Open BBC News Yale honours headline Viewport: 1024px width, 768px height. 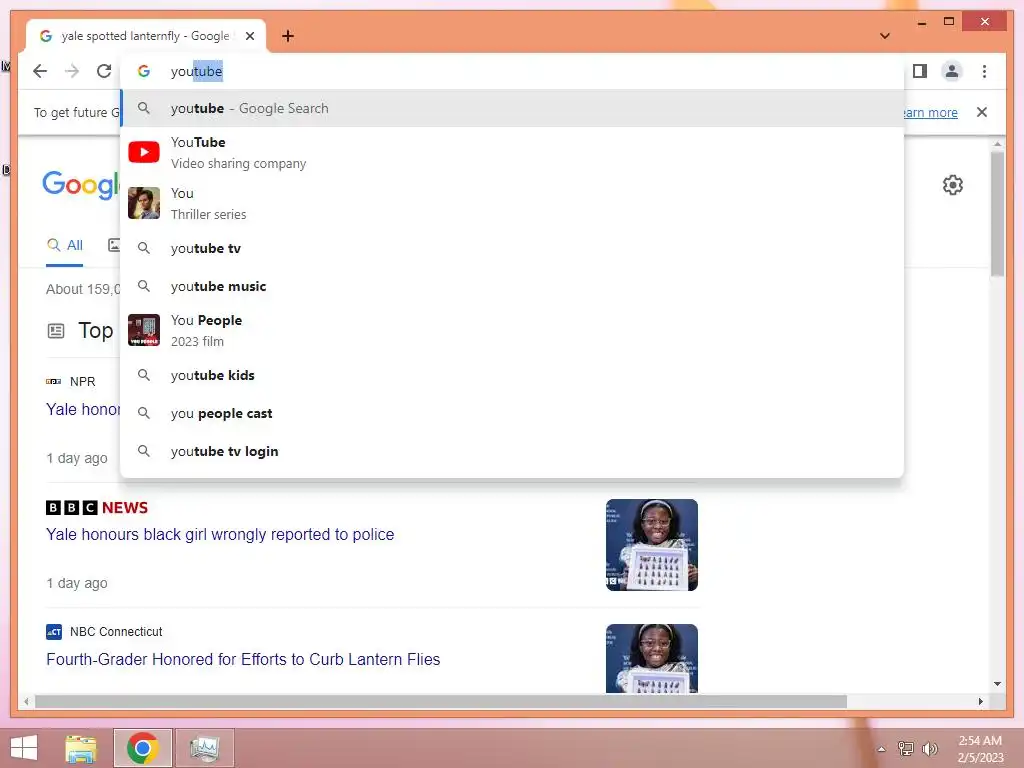tap(220, 534)
